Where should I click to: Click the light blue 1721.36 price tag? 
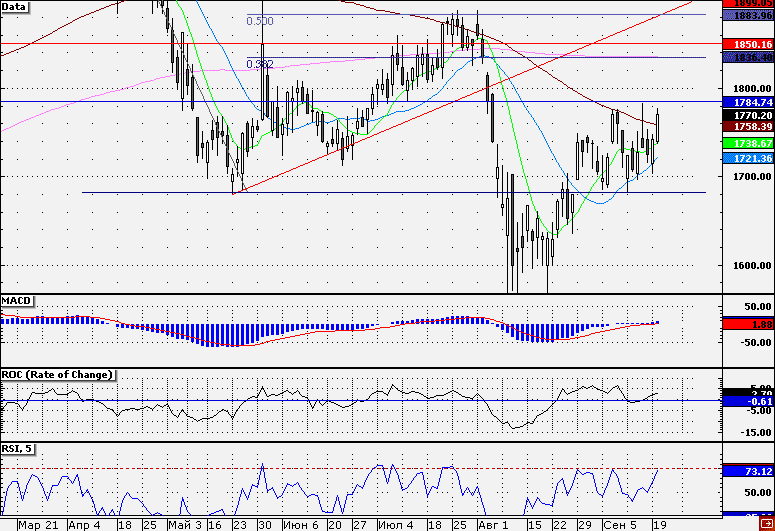point(748,159)
